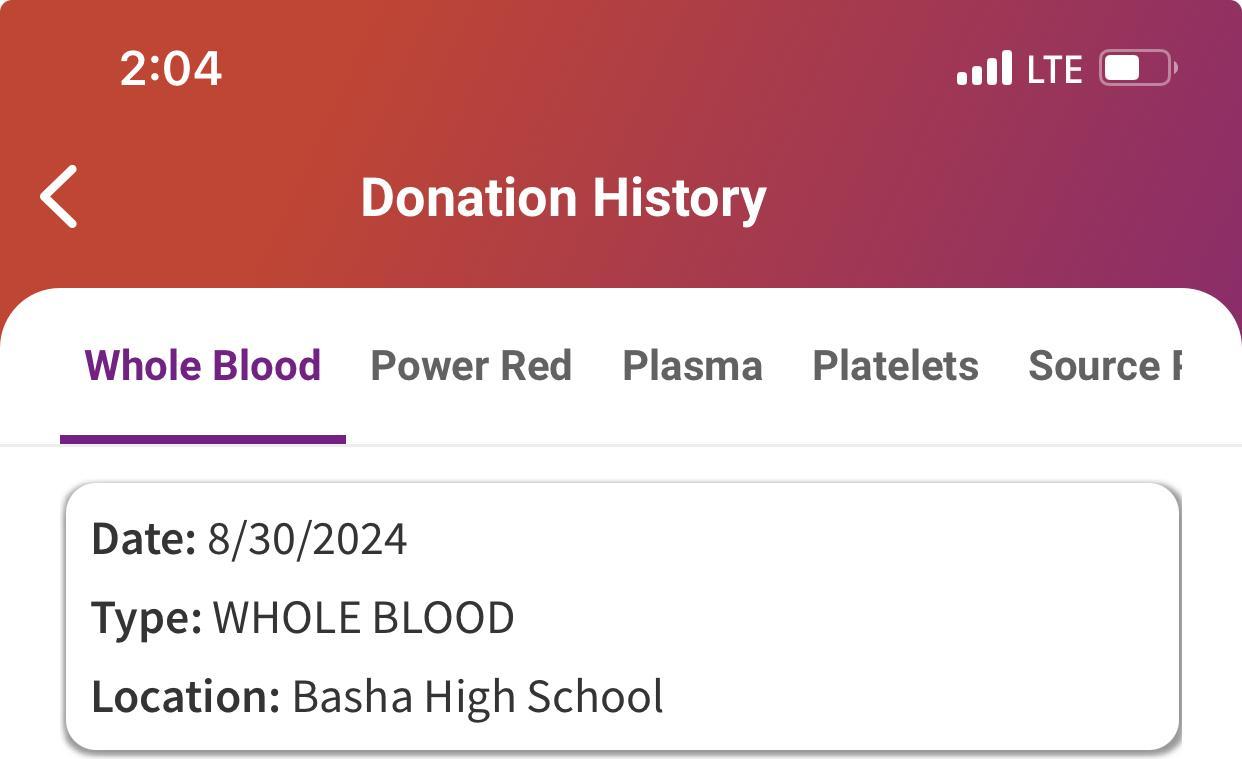This screenshot has height=759, width=1242.
Task: Switch to the Power Red tab
Action: pyautogui.click(x=471, y=366)
